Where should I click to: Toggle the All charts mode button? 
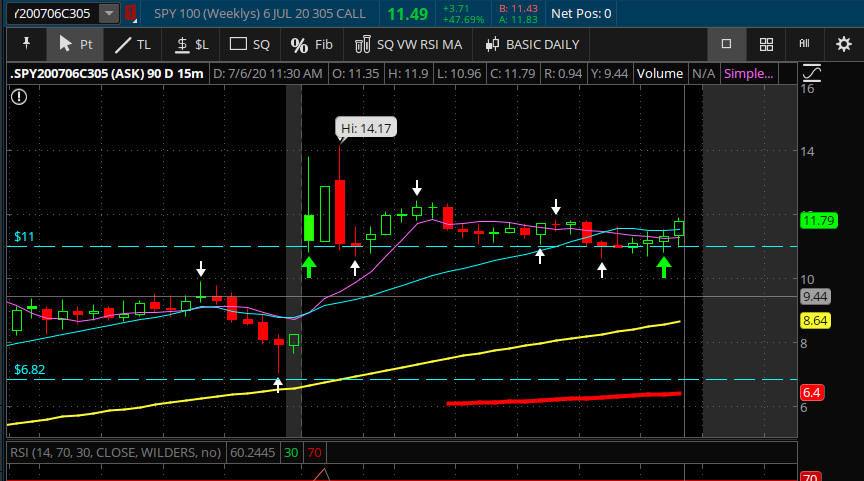804,44
